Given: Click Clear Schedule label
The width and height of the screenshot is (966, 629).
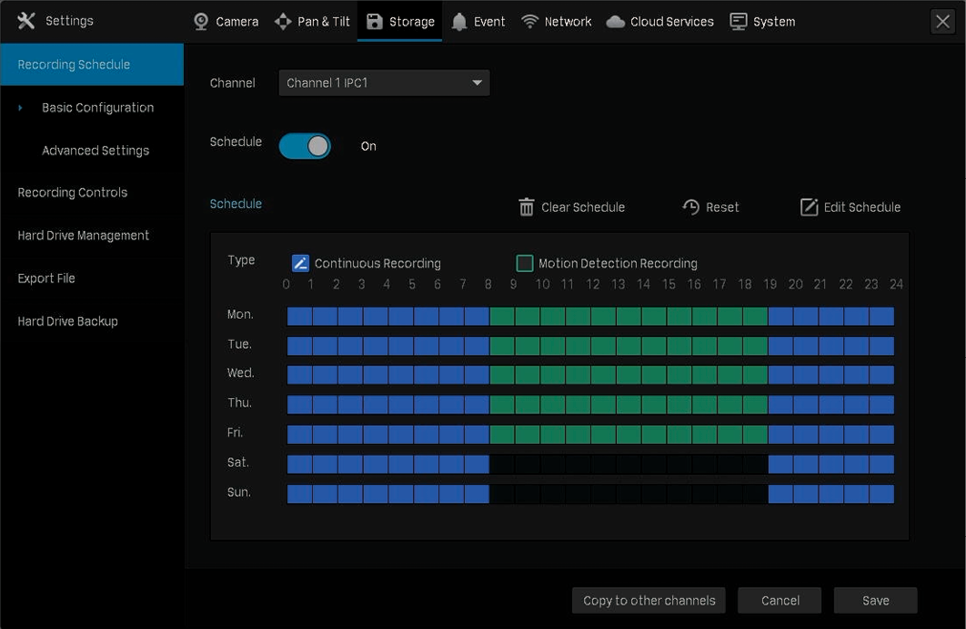Looking at the screenshot, I should coord(583,207).
